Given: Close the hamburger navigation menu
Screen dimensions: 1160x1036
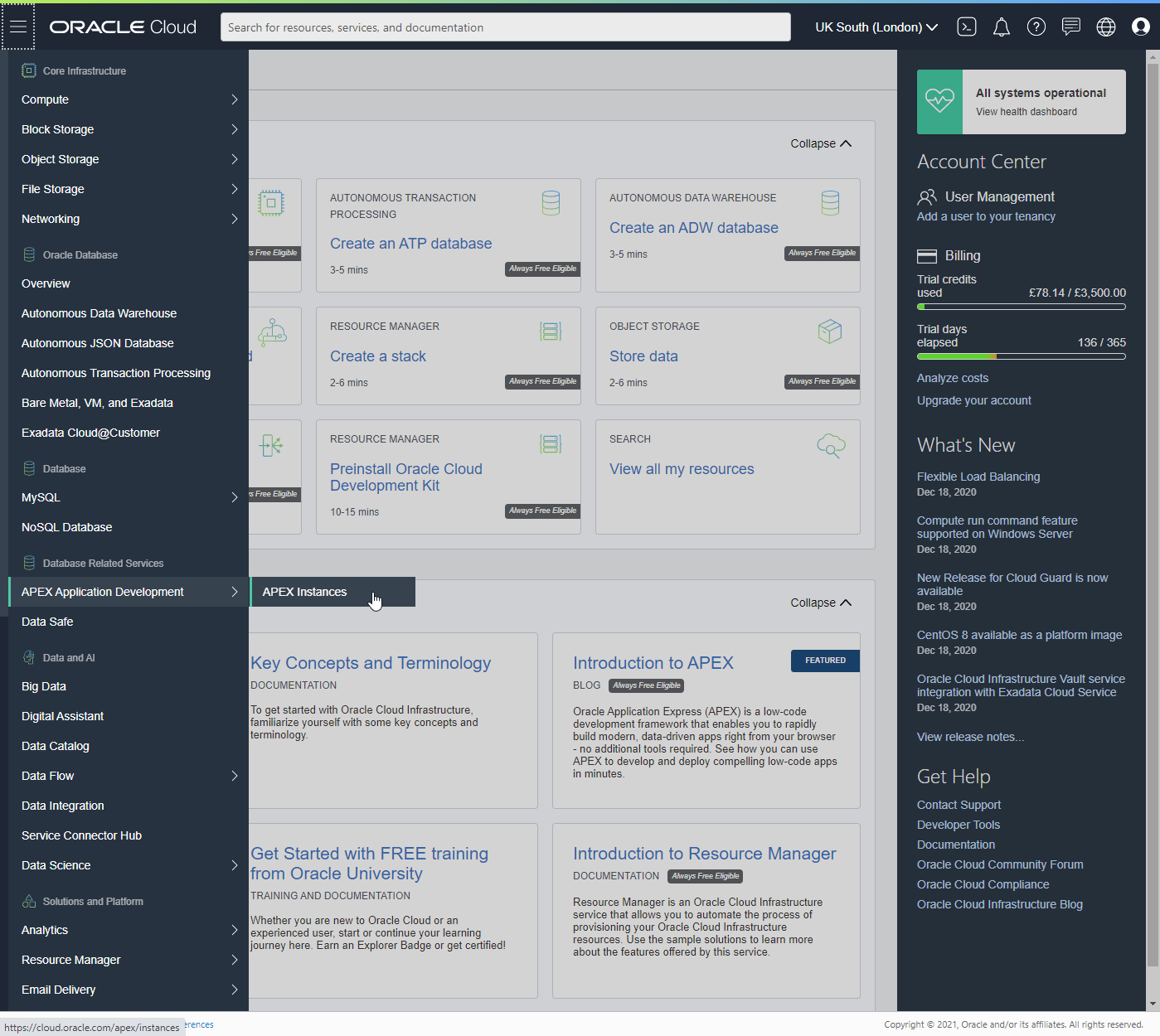Looking at the screenshot, I should [18, 27].
